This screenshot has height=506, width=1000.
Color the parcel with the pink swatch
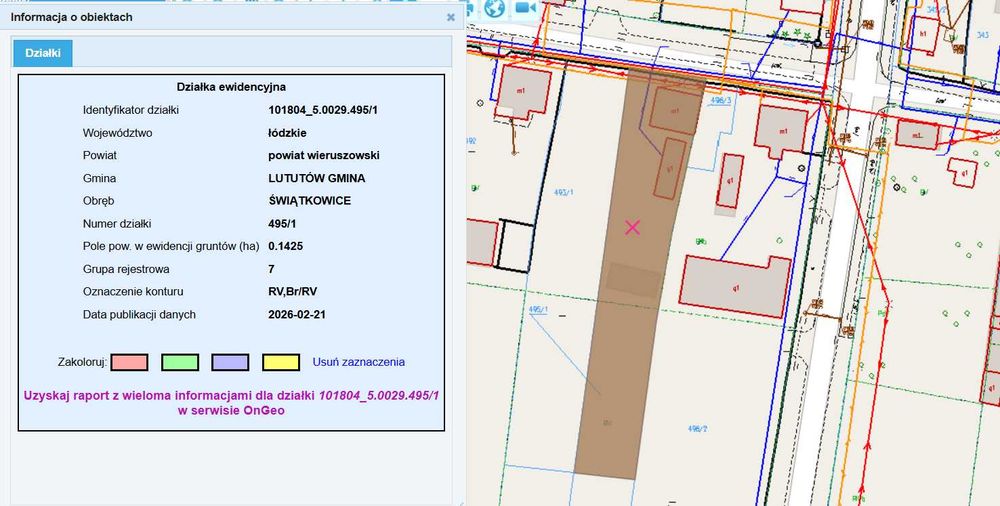[x=129, y=362]
